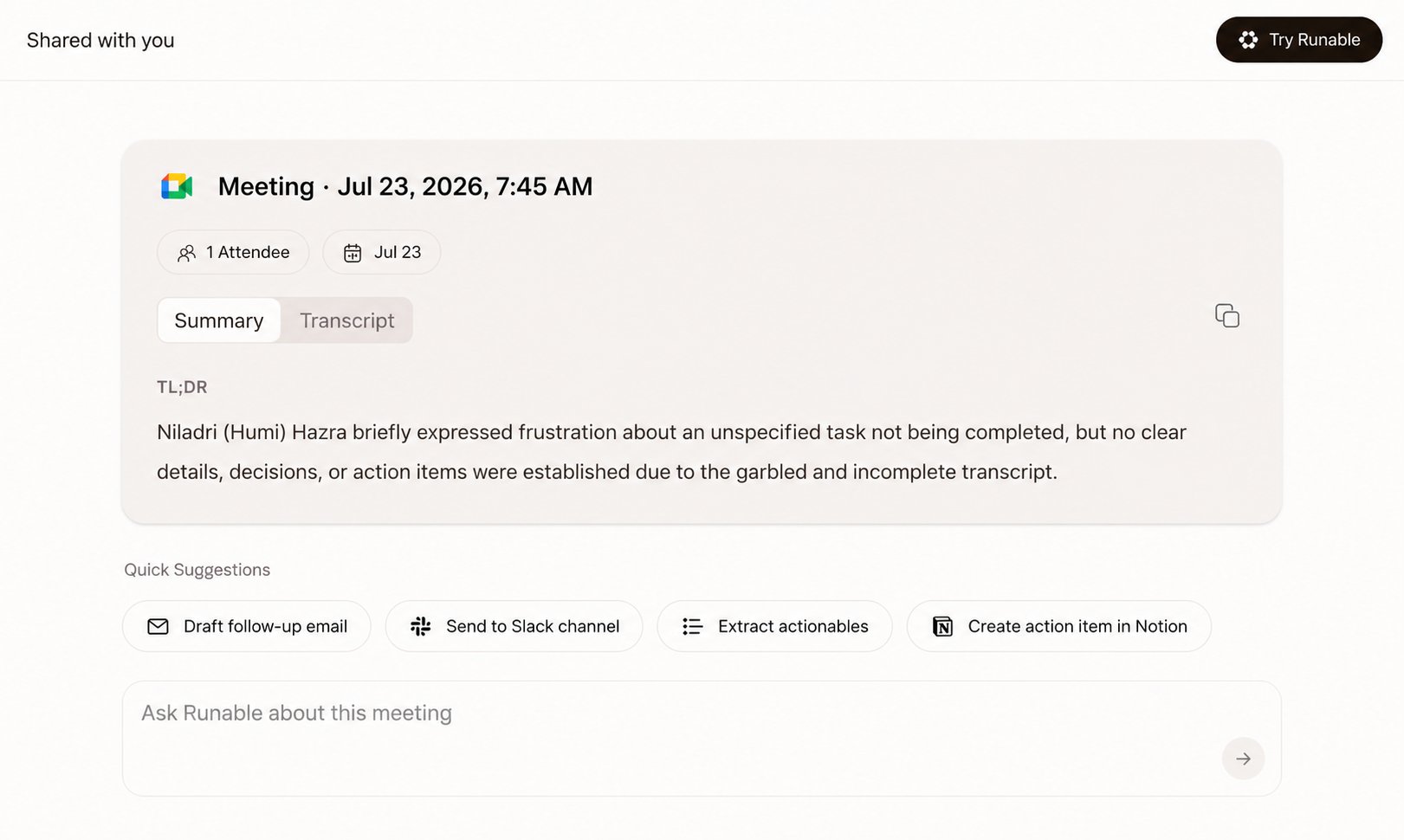The width and height of the screenshot is (1404, 840).
Task: Choose Extract actionables suggestion
Action: (775, 626)
